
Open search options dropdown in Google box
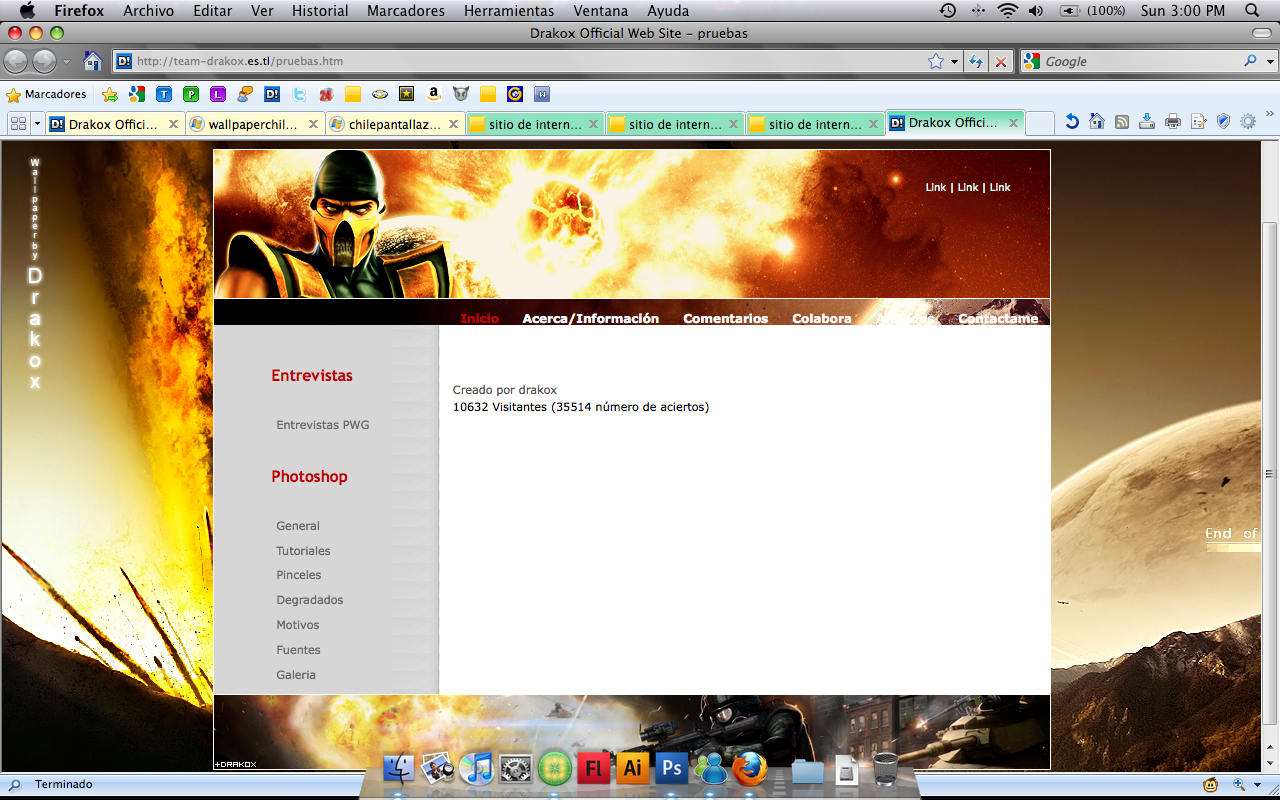(x=1271, y=61)
